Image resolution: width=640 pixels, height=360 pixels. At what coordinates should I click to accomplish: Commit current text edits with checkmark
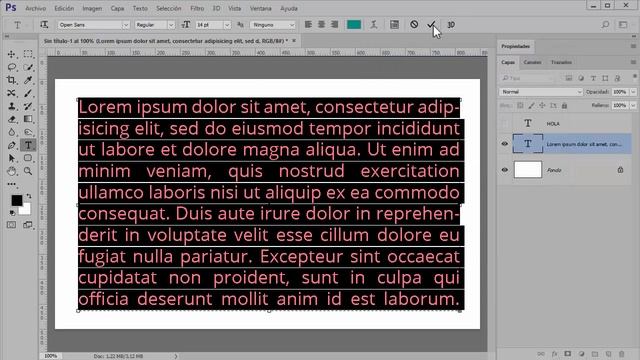click(x=432, y=24)
